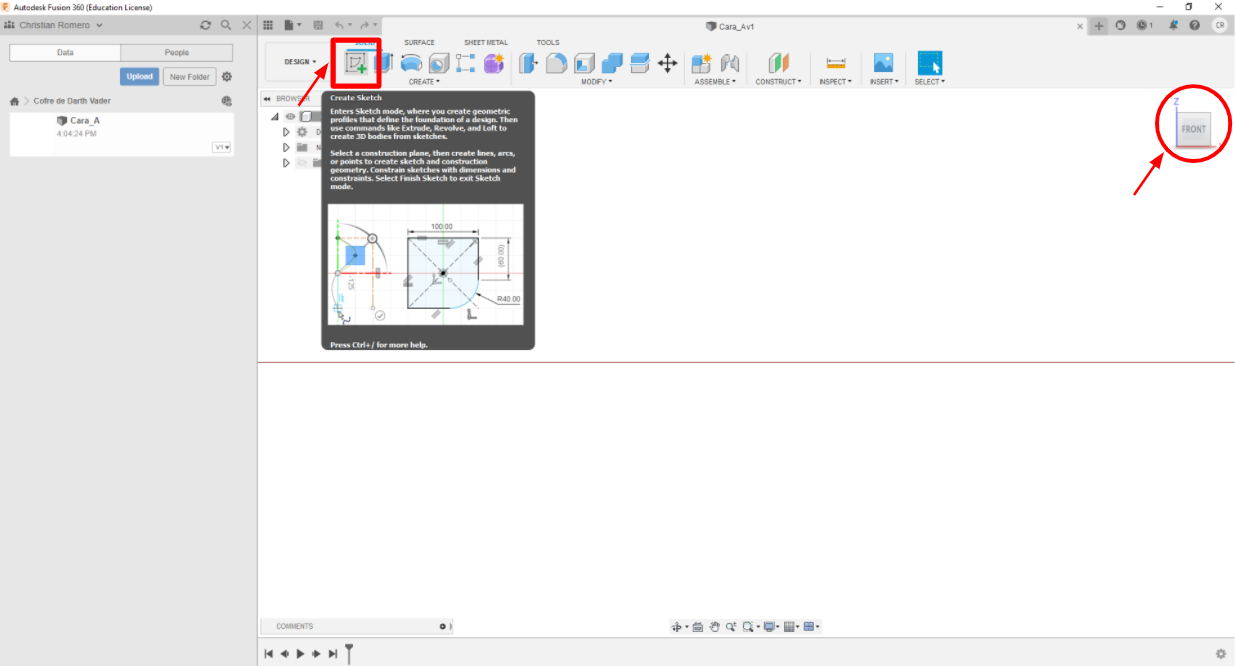Switch to the Data tab

[65, 52]
